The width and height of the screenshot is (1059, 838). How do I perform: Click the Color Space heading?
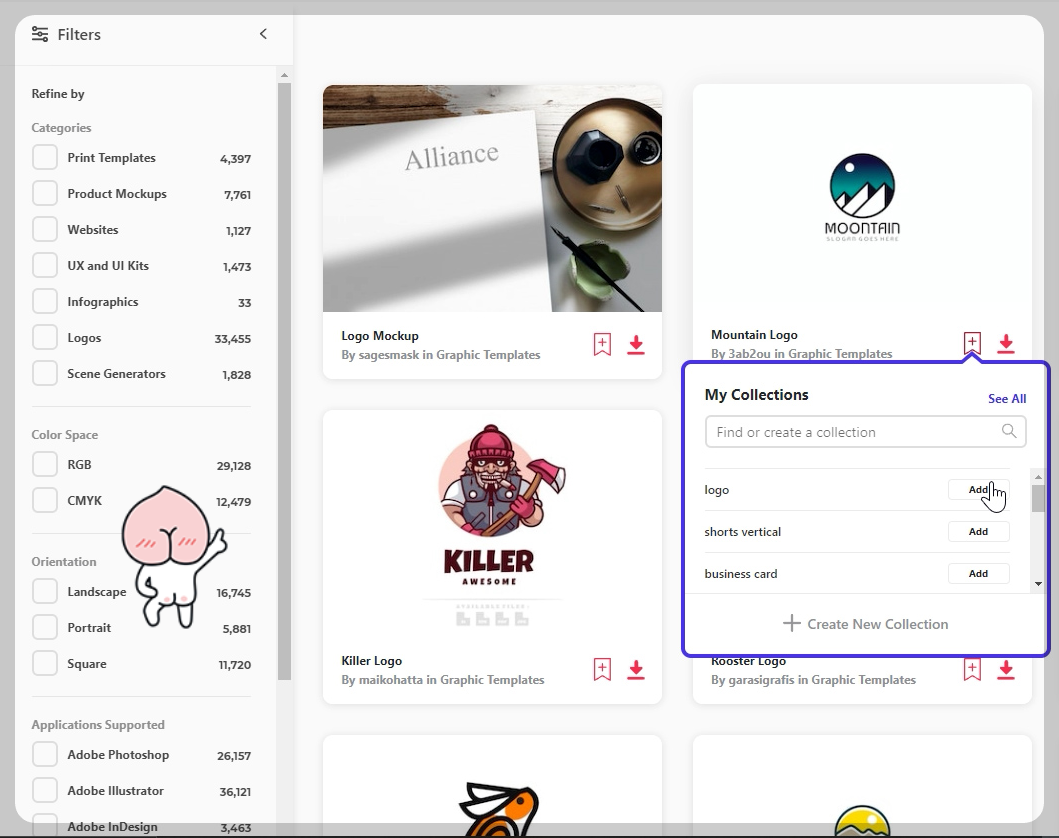click(64, 435)
